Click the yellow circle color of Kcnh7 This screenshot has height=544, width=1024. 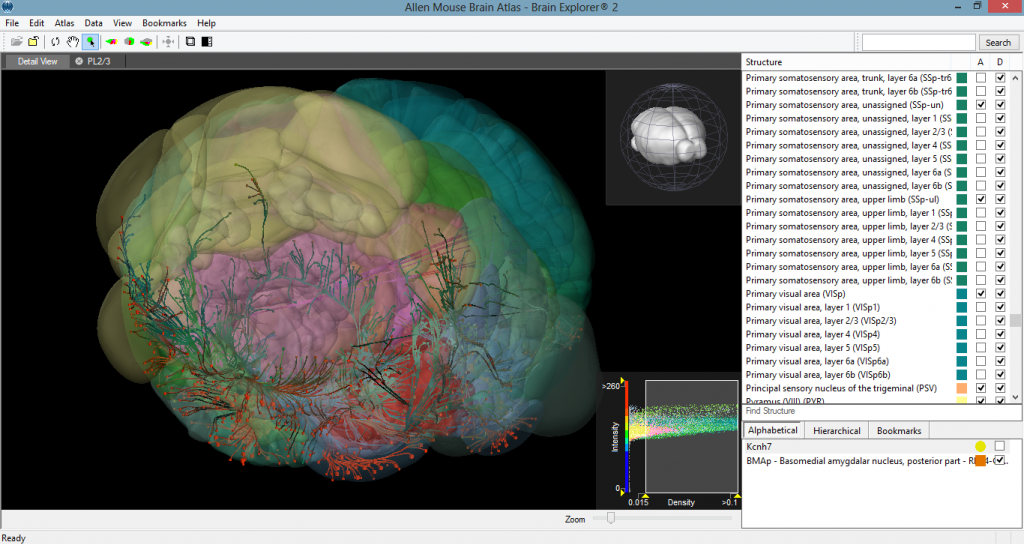[x=980, y=447]
